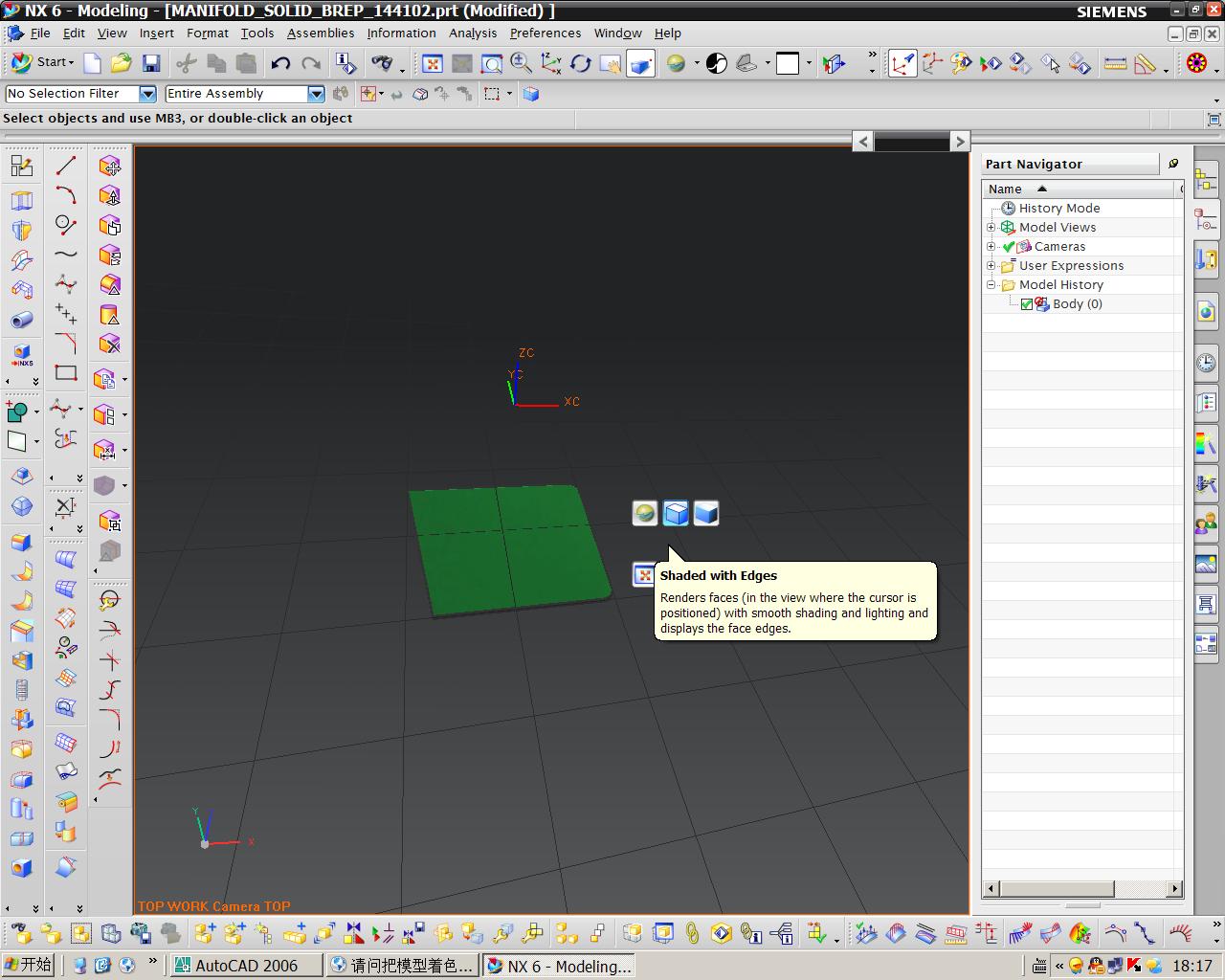The image size is (1225, 980).
Task: Click the Sketch tool icon
Action: pos(21,166)
